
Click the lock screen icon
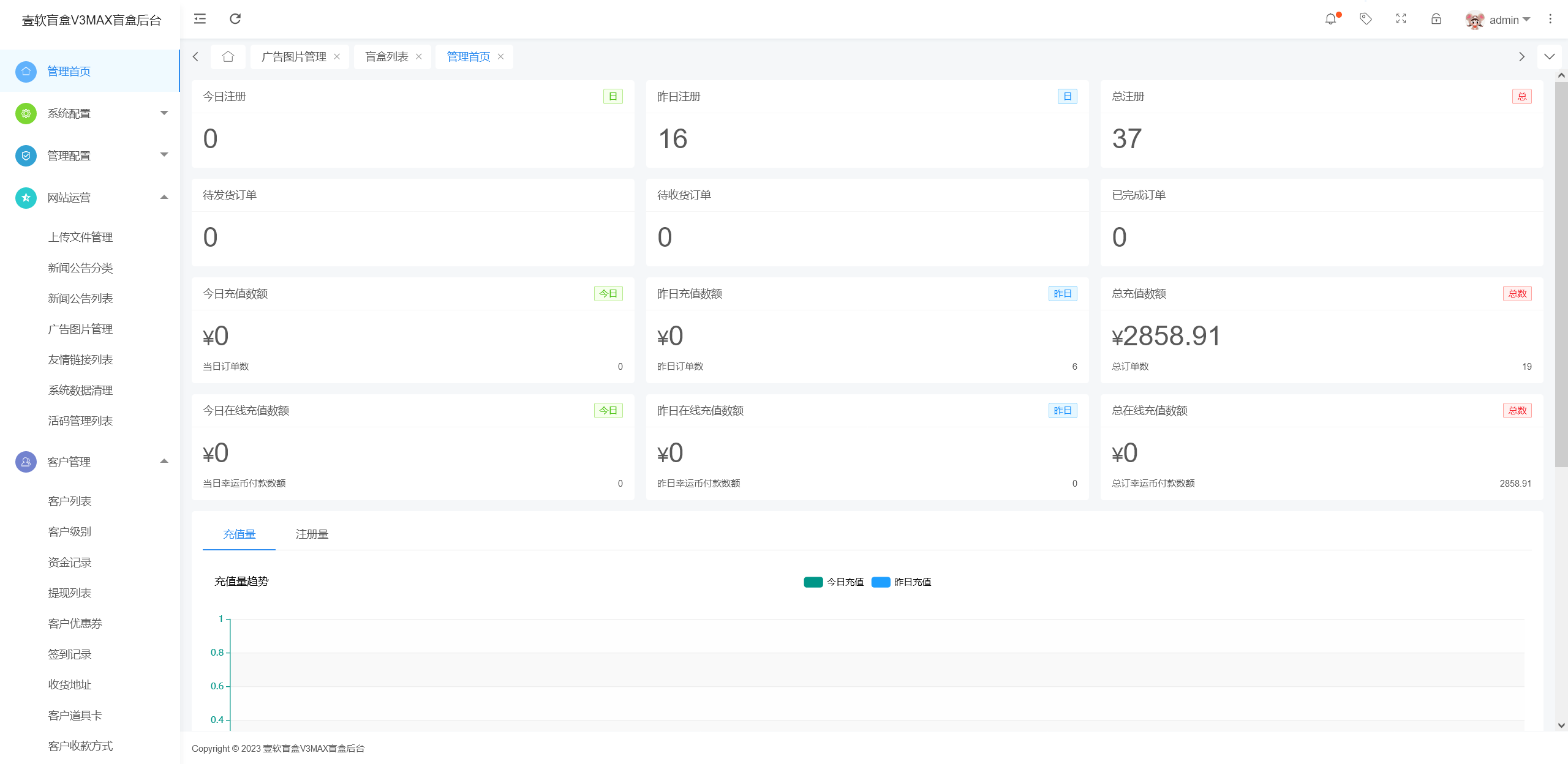click(x=1436, y=19)
